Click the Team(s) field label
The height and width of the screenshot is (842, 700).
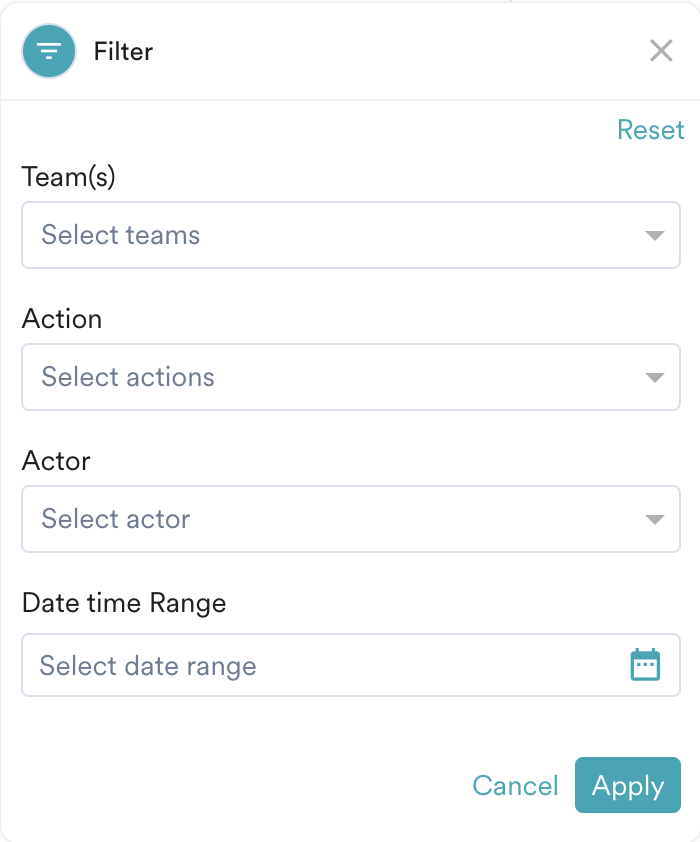68,177
